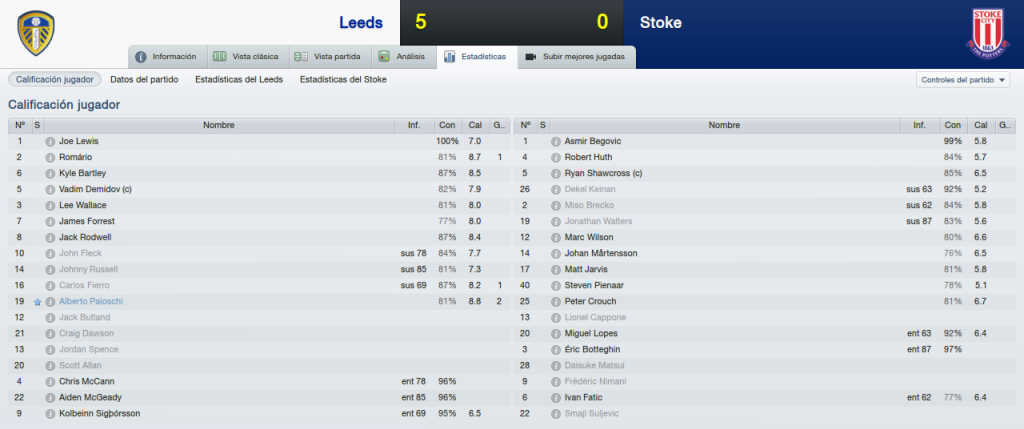Switch to Estadísticas del Stoke

pos(343,80)
